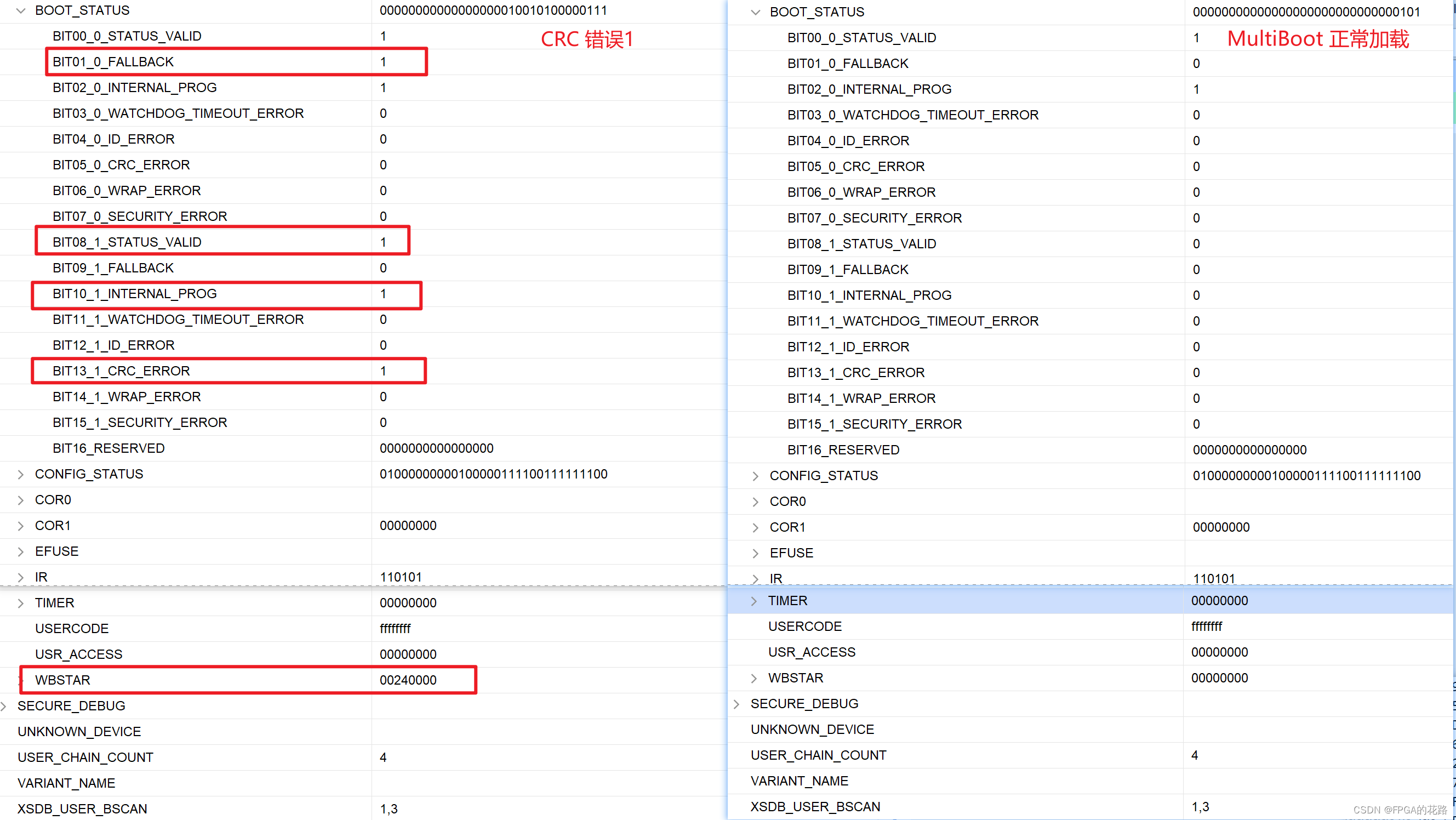Screen dimensions: 1456x820
Task: Select the right BIT02_0_INTERNAL_PROG row
Action: click(869, 89)
